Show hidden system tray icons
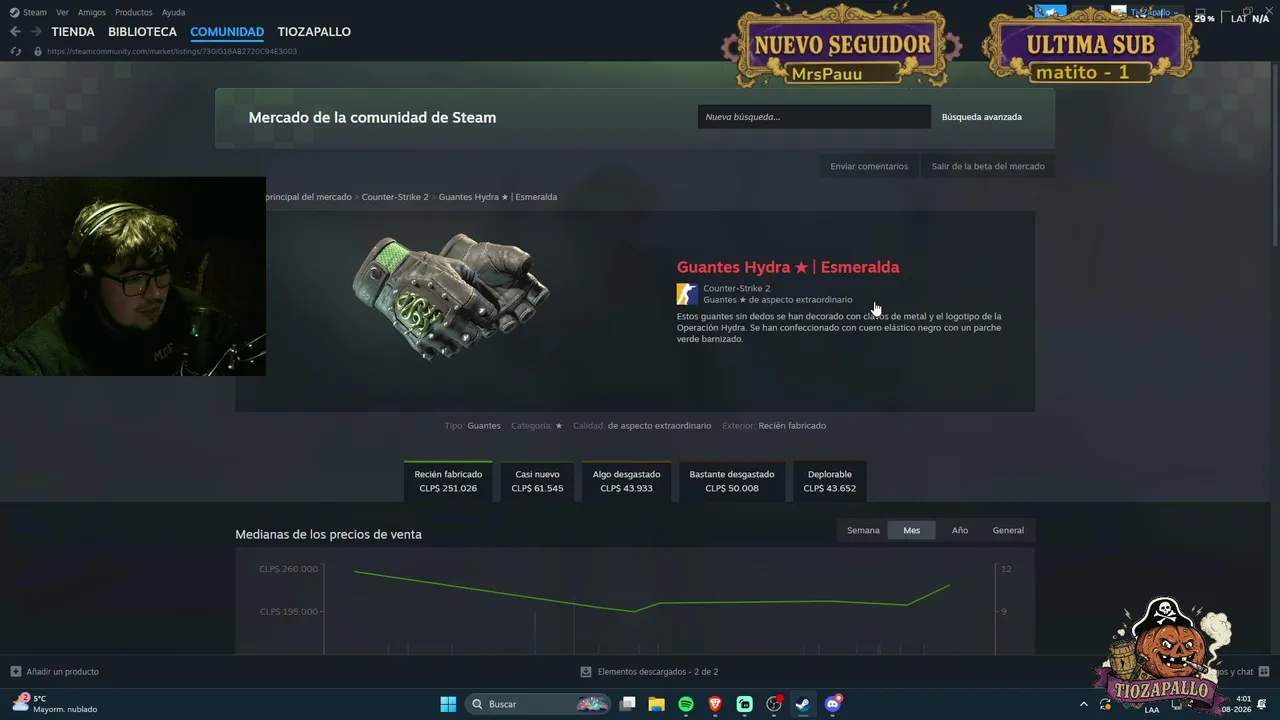Screen dimensions: 1280x720 pyautogui.click(x=1084, y=704)
